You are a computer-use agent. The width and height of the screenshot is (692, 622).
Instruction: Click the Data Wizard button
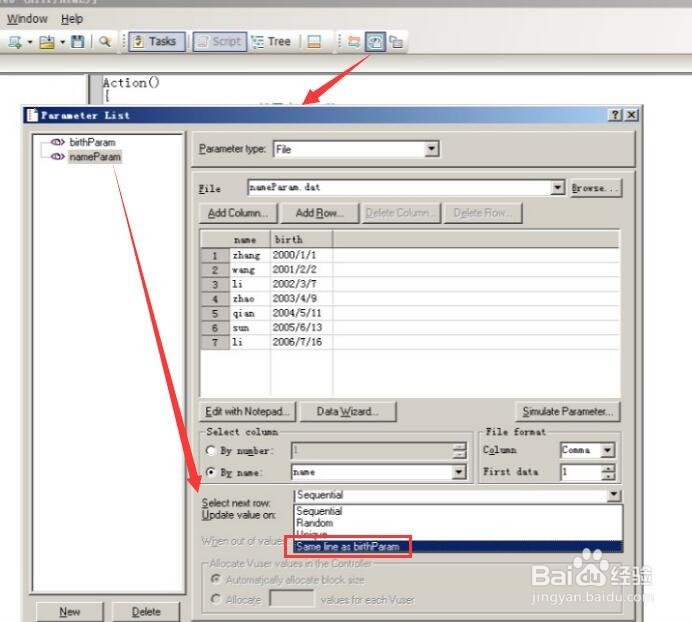(x=348, y=412)
